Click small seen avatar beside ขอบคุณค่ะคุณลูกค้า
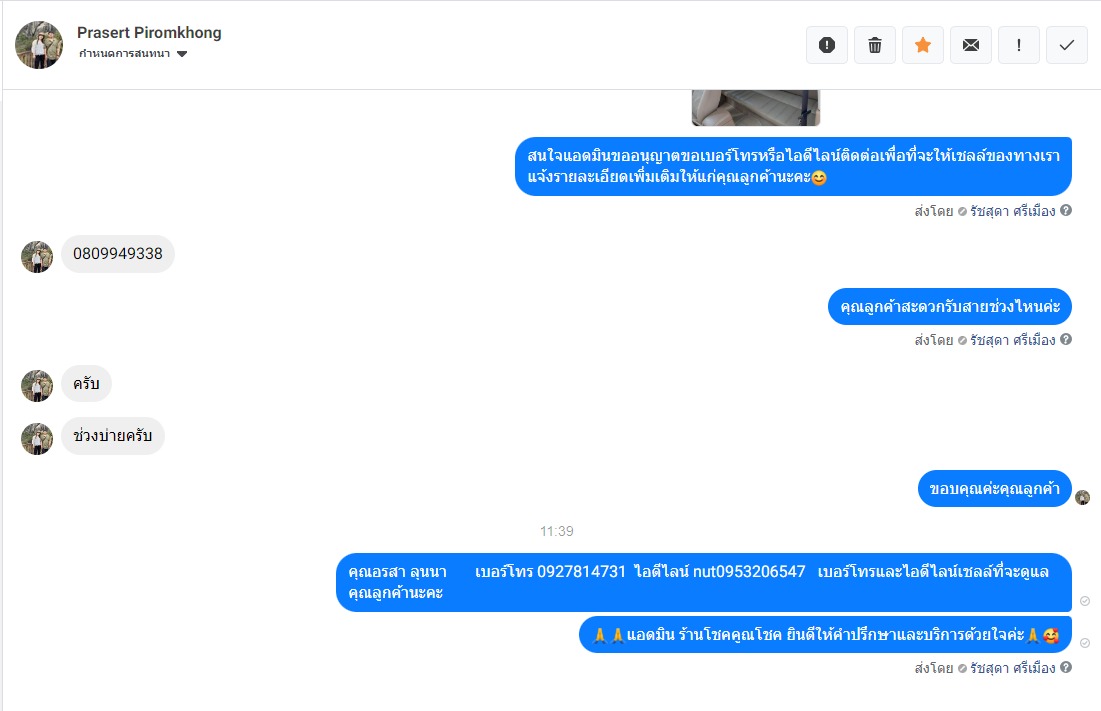 tap(1083, 497)
